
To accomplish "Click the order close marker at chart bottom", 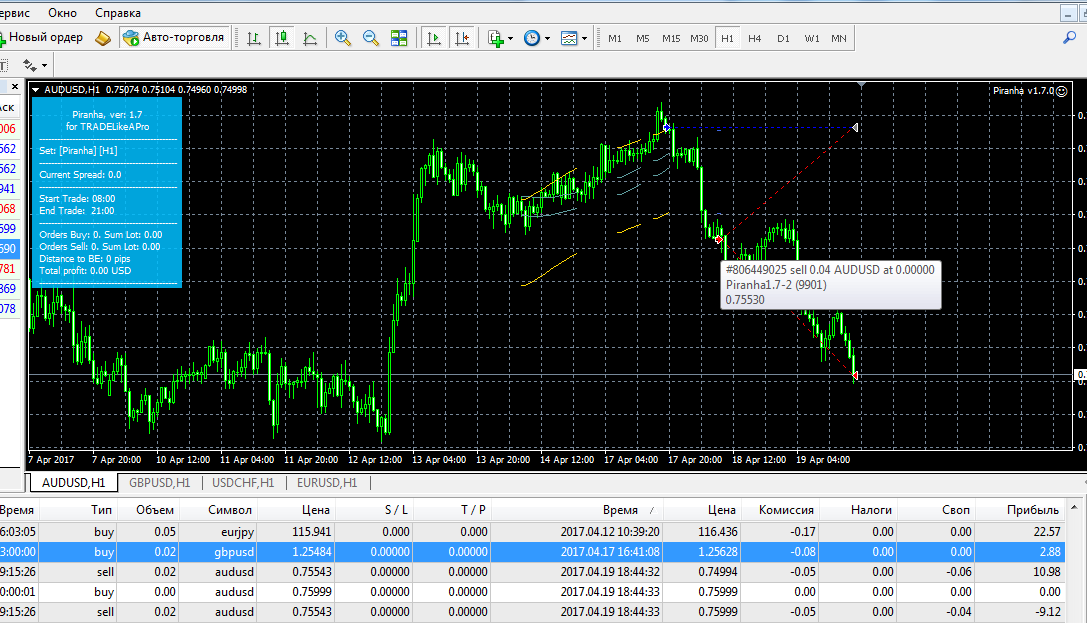I will coord(855,376).
